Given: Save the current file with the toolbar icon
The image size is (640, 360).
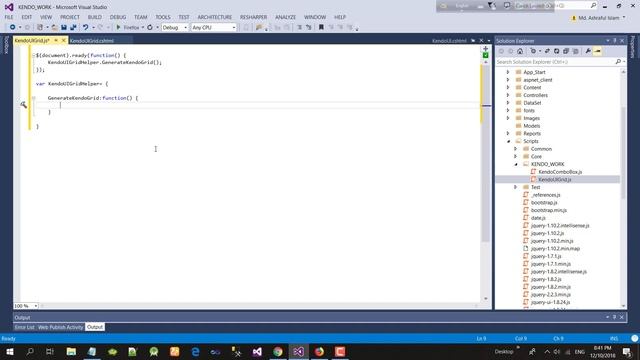Looking at the screenshot, I should 64,27.
